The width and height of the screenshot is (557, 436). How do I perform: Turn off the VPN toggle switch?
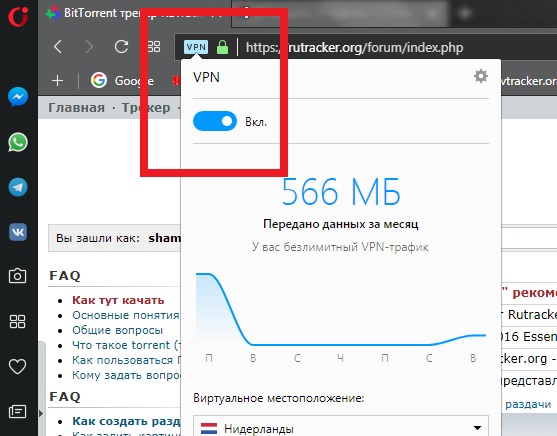click(x=215, y=121)
